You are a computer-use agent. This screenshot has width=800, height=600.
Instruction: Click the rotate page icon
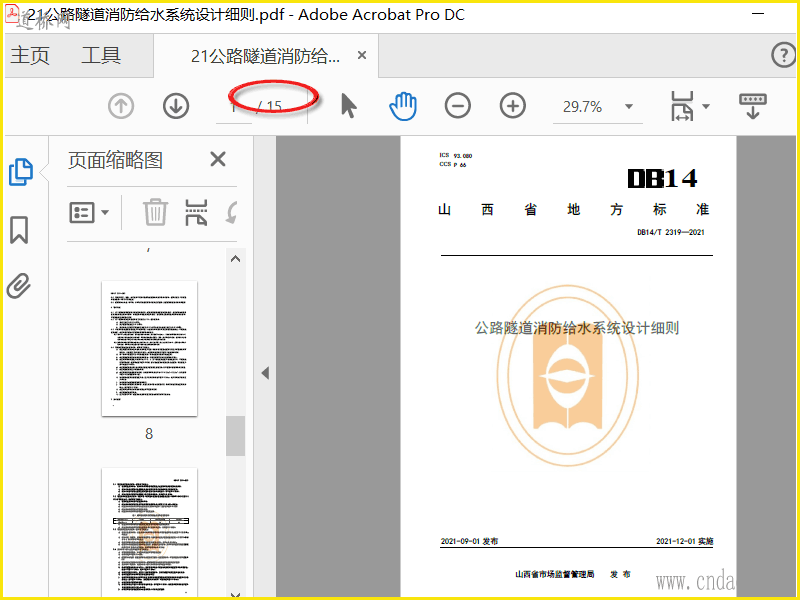click(232, 212)
